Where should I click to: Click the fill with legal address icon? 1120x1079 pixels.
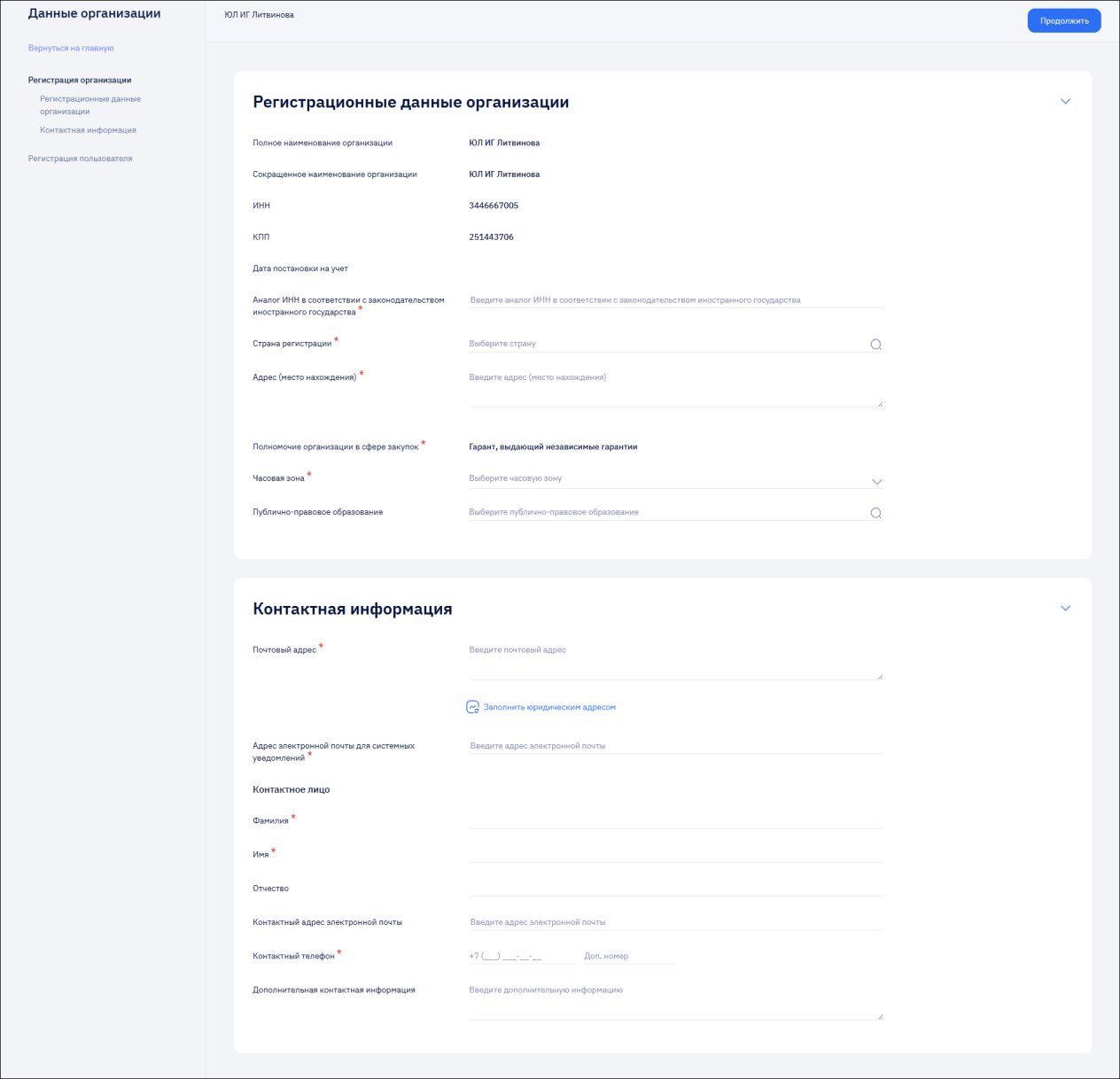pyautogui.click(x=472, y=707)
